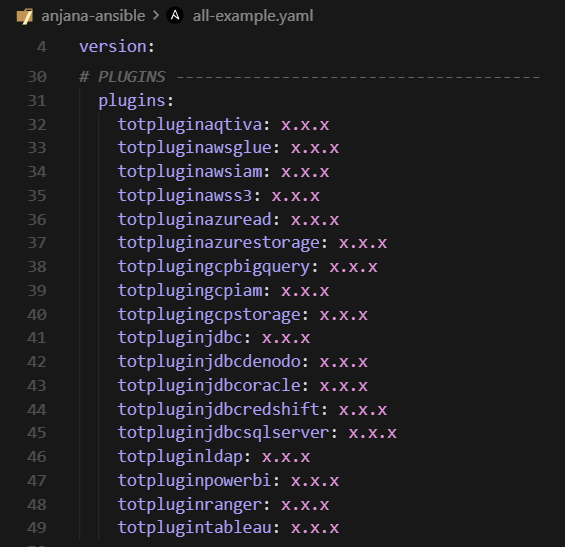
Task: Click the anjana-ansible folder icon in breadcrumb
Action: coord(25,17)
